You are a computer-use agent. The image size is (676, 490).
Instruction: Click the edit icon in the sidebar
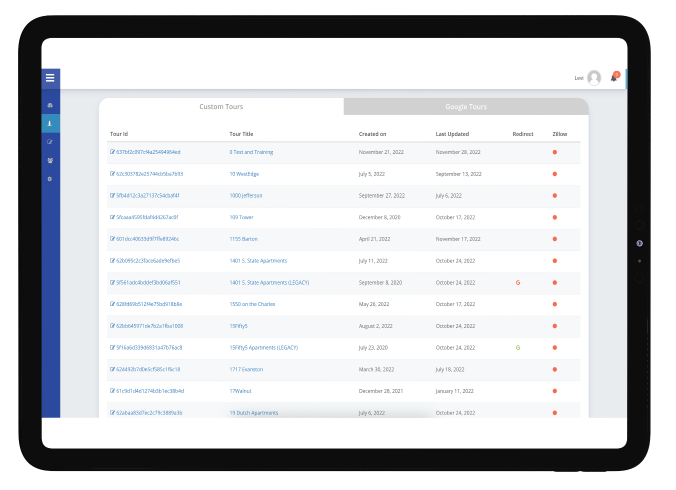tap(50, 142)
